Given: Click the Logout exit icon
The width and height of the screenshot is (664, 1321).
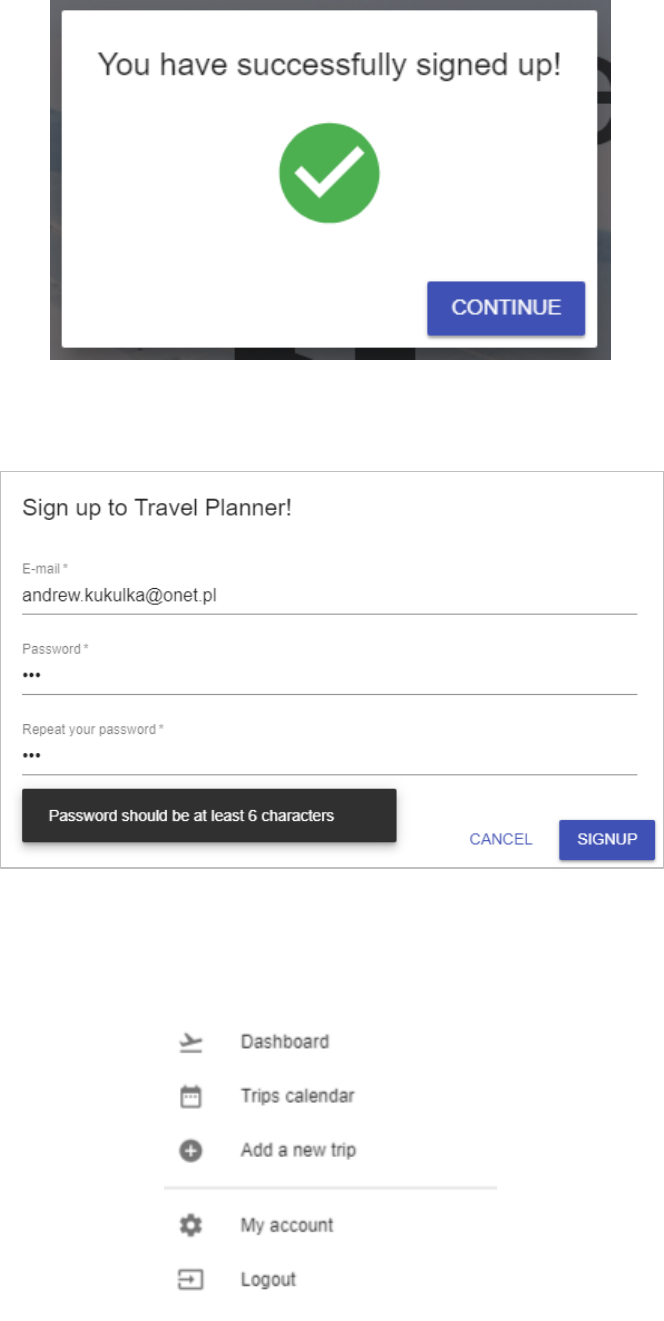Looking at the screenshot, I should tap(190, 1280).
